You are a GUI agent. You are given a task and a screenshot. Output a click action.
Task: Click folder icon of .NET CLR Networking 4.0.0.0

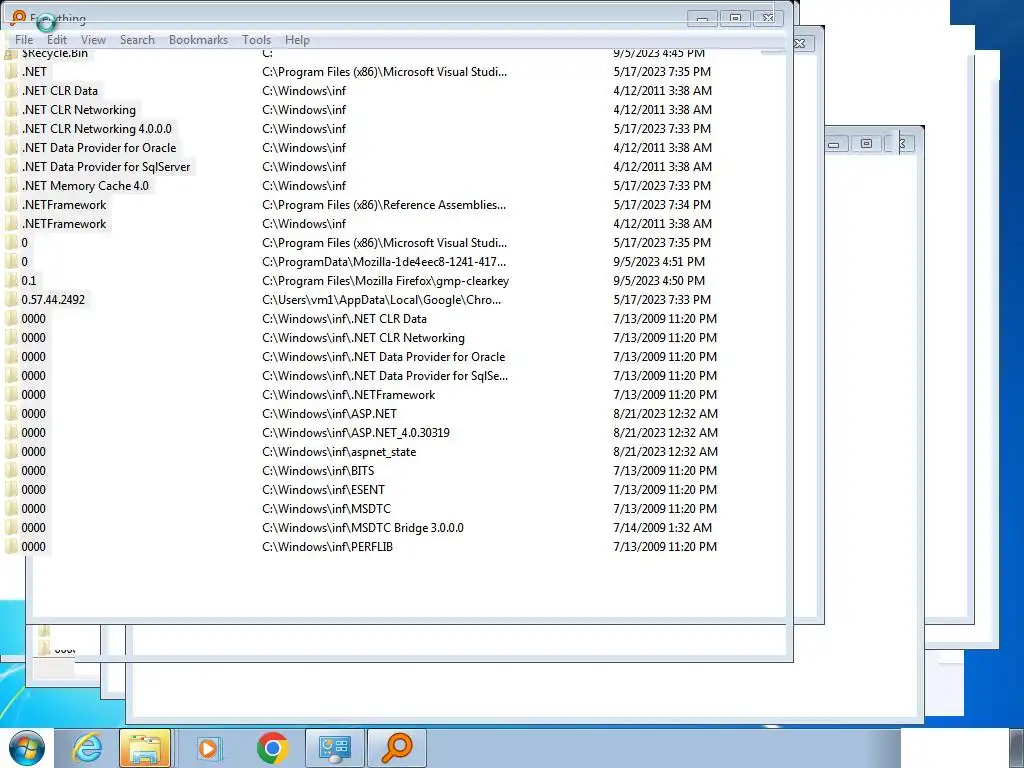[11, 129]
